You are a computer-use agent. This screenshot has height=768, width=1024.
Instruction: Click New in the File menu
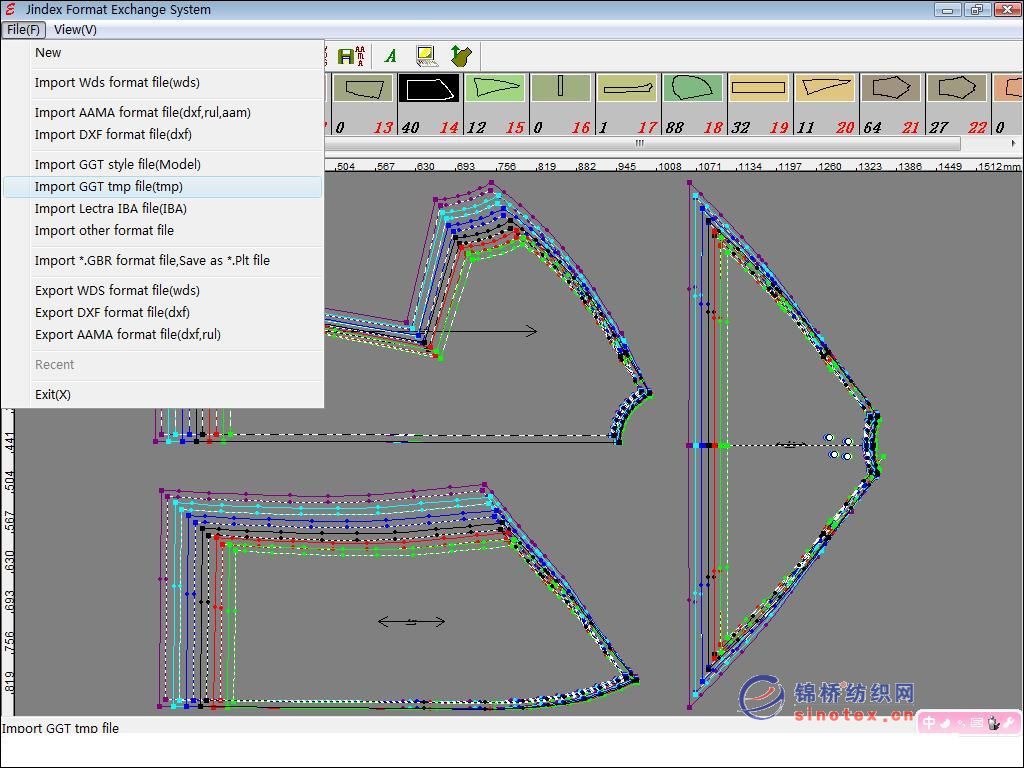[48, 53]
